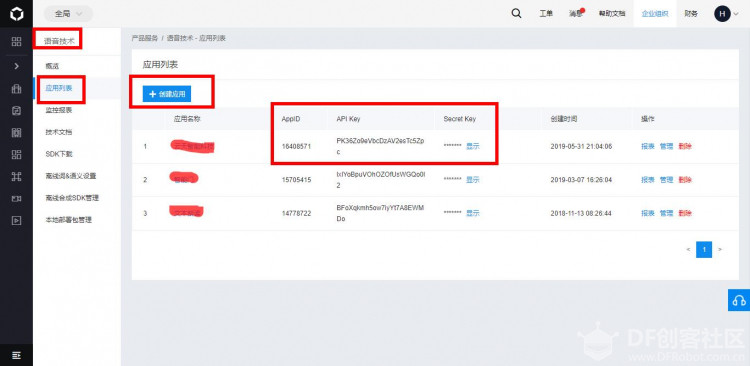750x366 pixels.
Task: Open 管理 for the 2019-03-07 app
Action: tap(666, 180)
